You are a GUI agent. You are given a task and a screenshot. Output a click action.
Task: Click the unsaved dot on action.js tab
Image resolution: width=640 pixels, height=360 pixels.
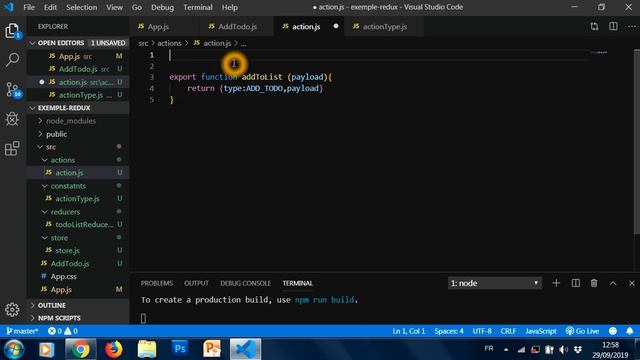(x=336, y=26)
